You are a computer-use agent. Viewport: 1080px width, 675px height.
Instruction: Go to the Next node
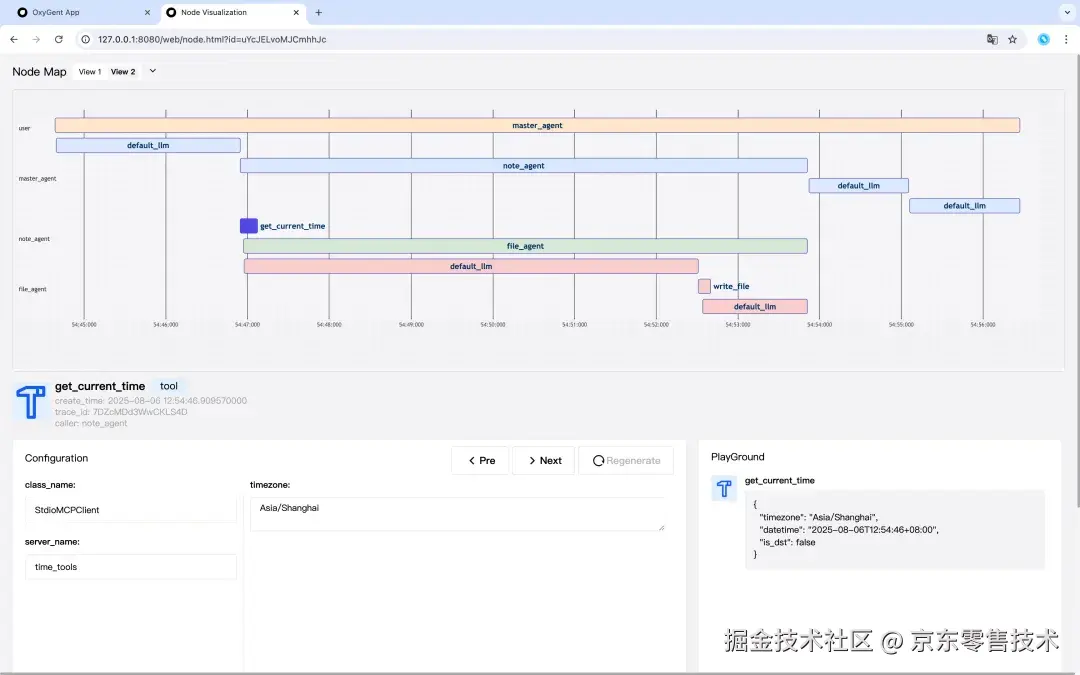tap(543, 461)
